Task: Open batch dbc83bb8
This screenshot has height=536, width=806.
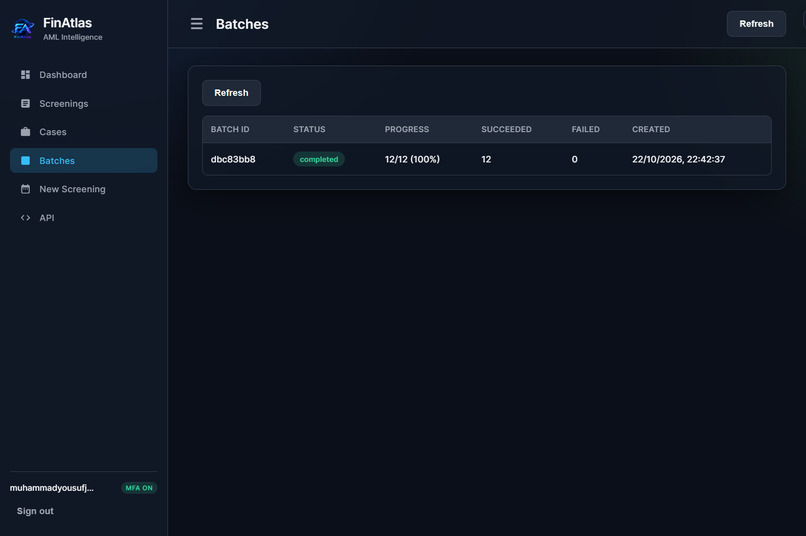Action: 233,159
